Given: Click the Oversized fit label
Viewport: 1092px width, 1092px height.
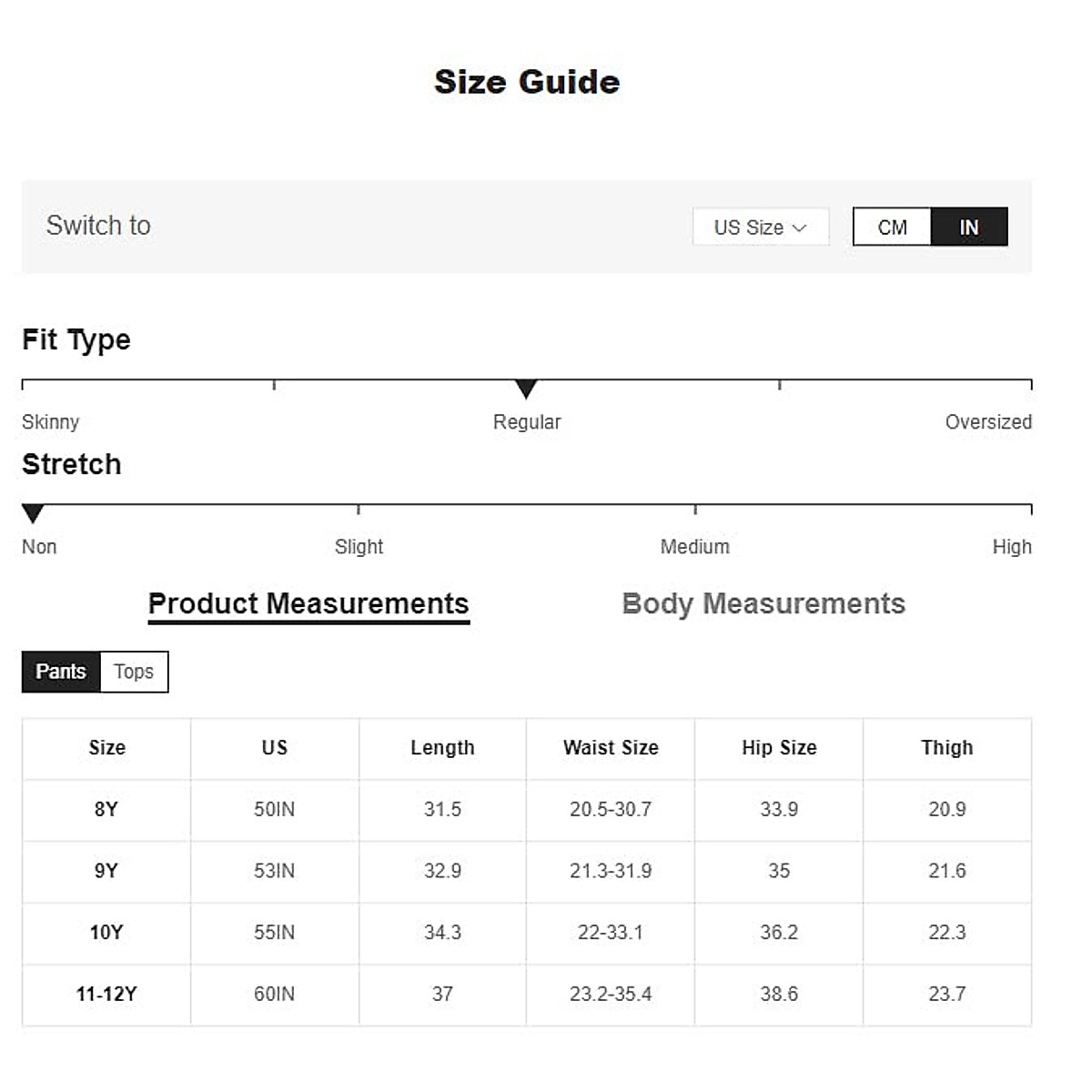Looking at the screenshot, I should pyautogui.click(x=988, y=422).
